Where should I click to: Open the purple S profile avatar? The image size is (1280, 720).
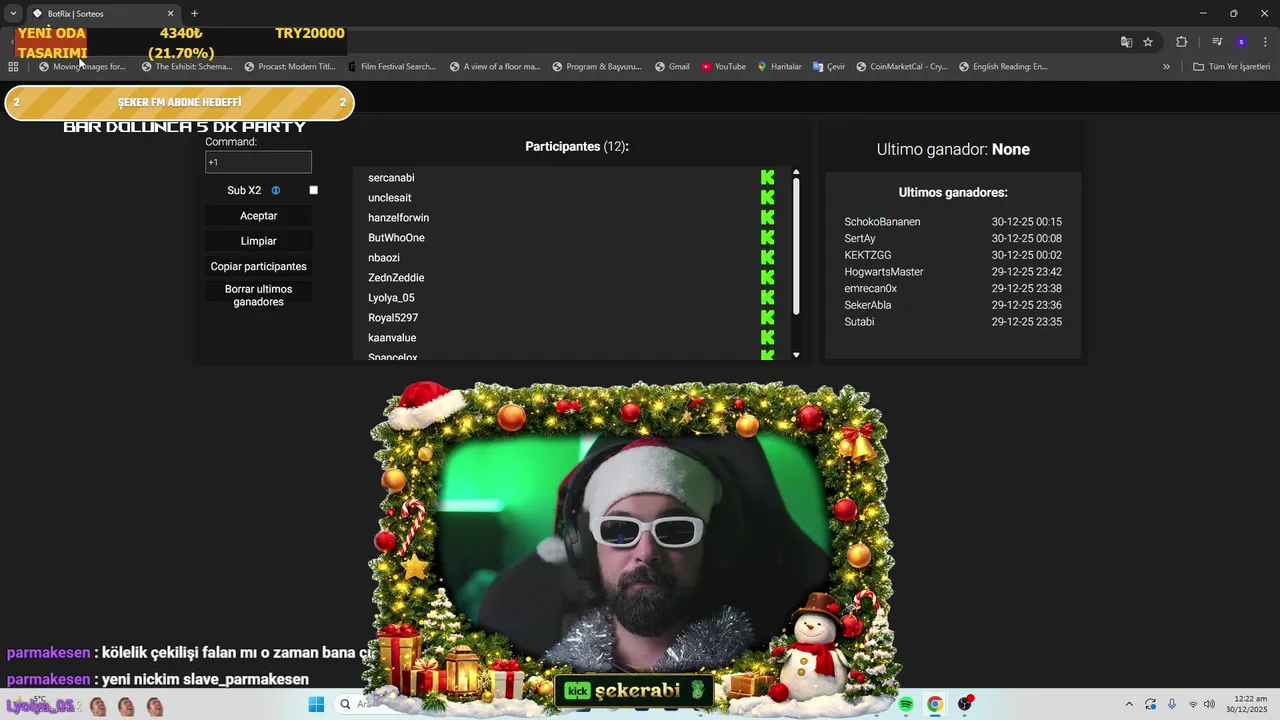[1241, 42]
